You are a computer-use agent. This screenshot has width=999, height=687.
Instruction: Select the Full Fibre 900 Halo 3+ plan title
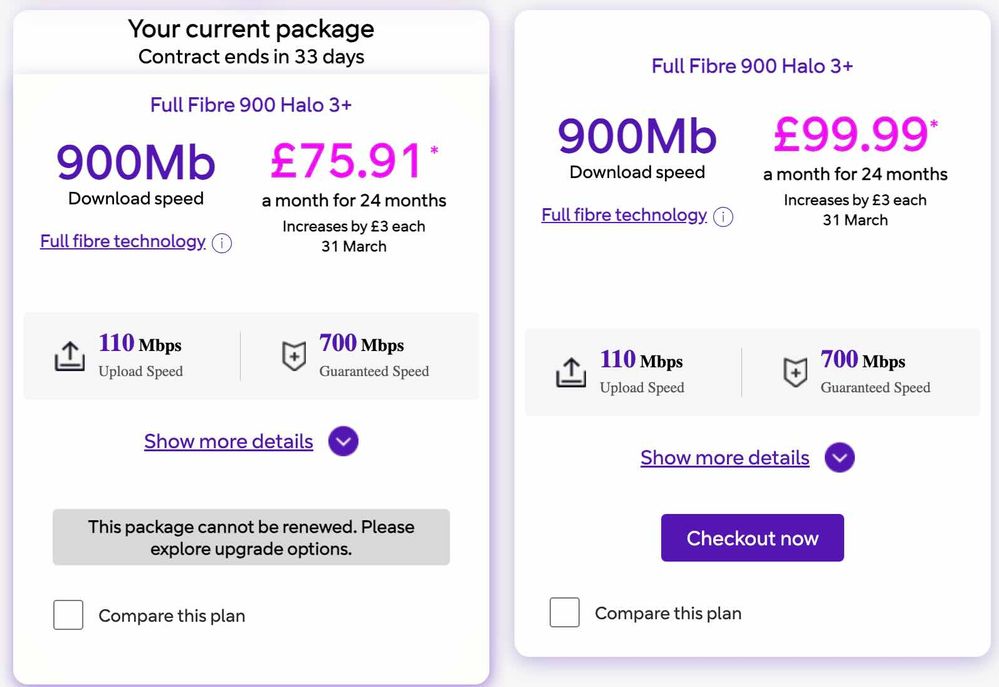pos(751,66)
